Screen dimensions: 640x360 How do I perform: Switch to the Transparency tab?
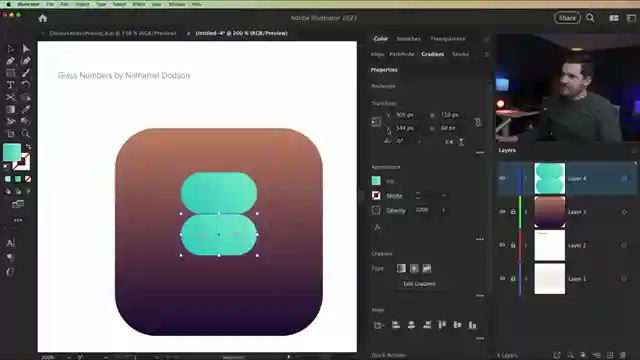tap(448, 39)
